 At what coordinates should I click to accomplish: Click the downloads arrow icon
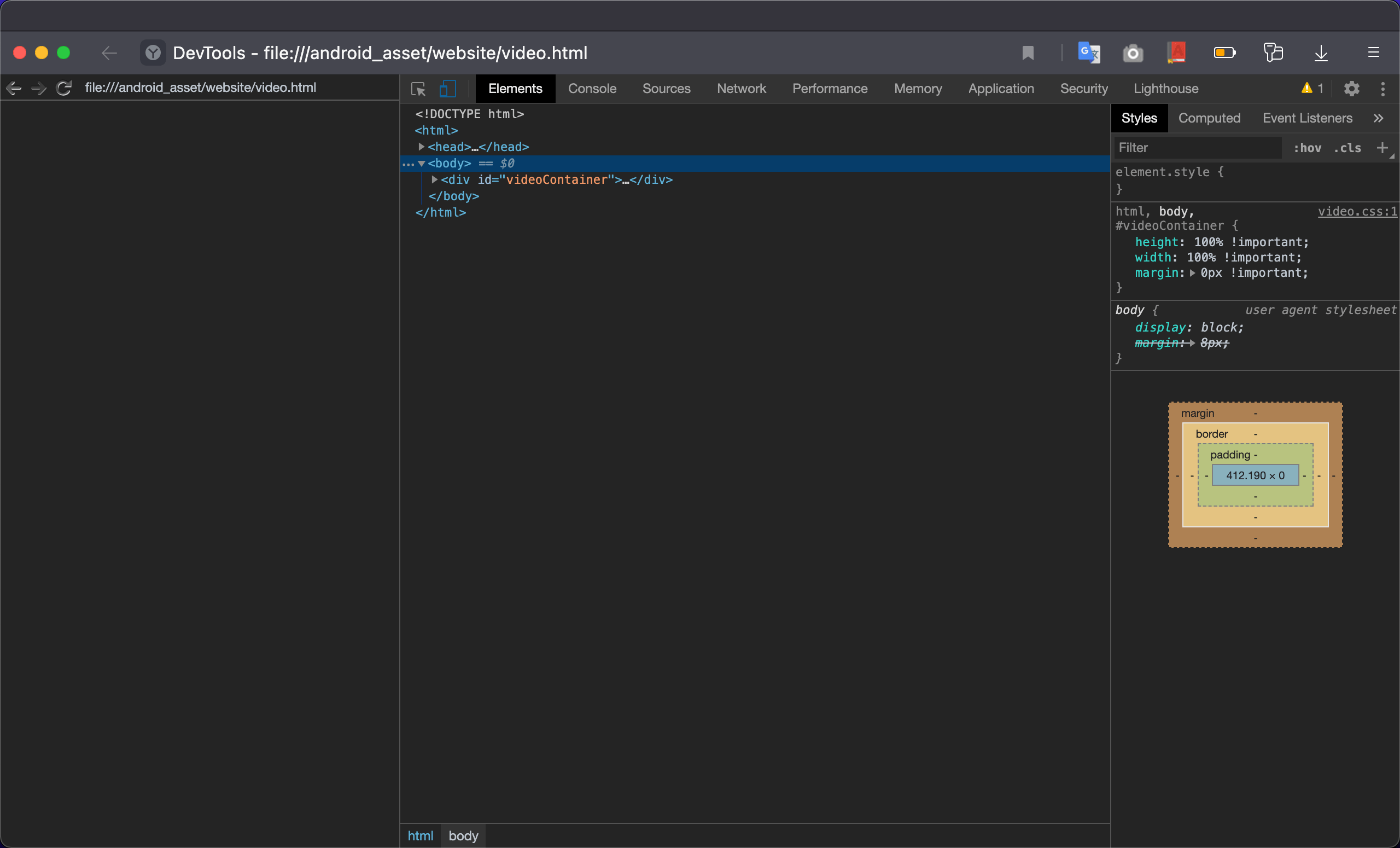(1321, 53)
